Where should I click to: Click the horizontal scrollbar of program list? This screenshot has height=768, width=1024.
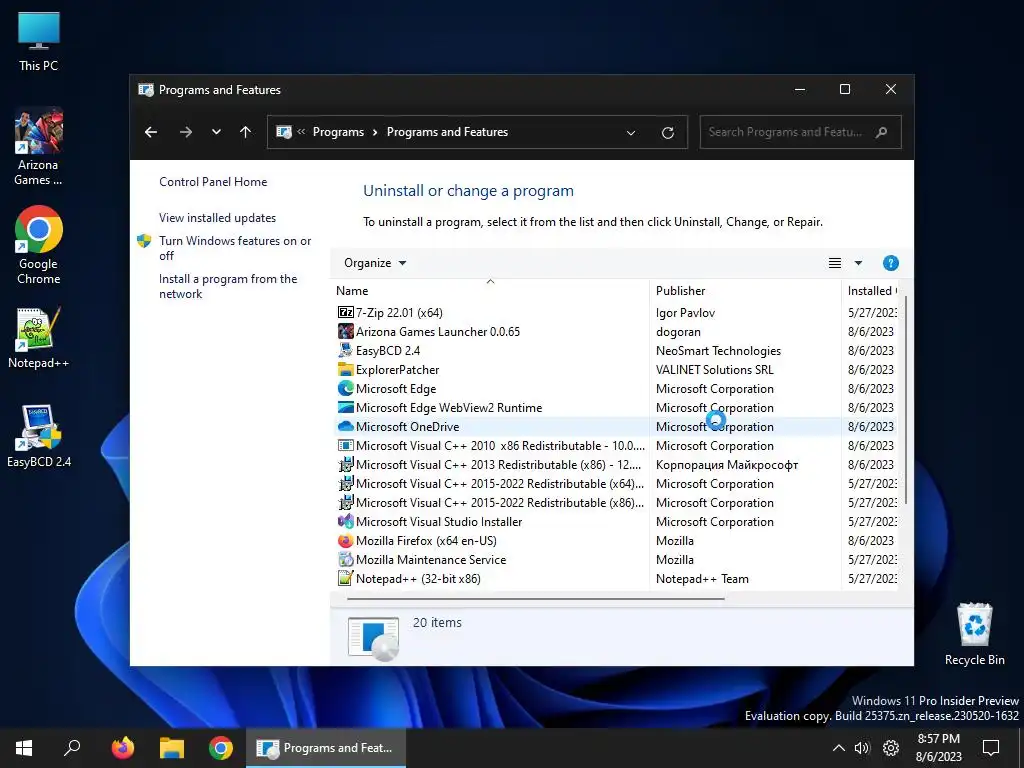tap(536, 598)
